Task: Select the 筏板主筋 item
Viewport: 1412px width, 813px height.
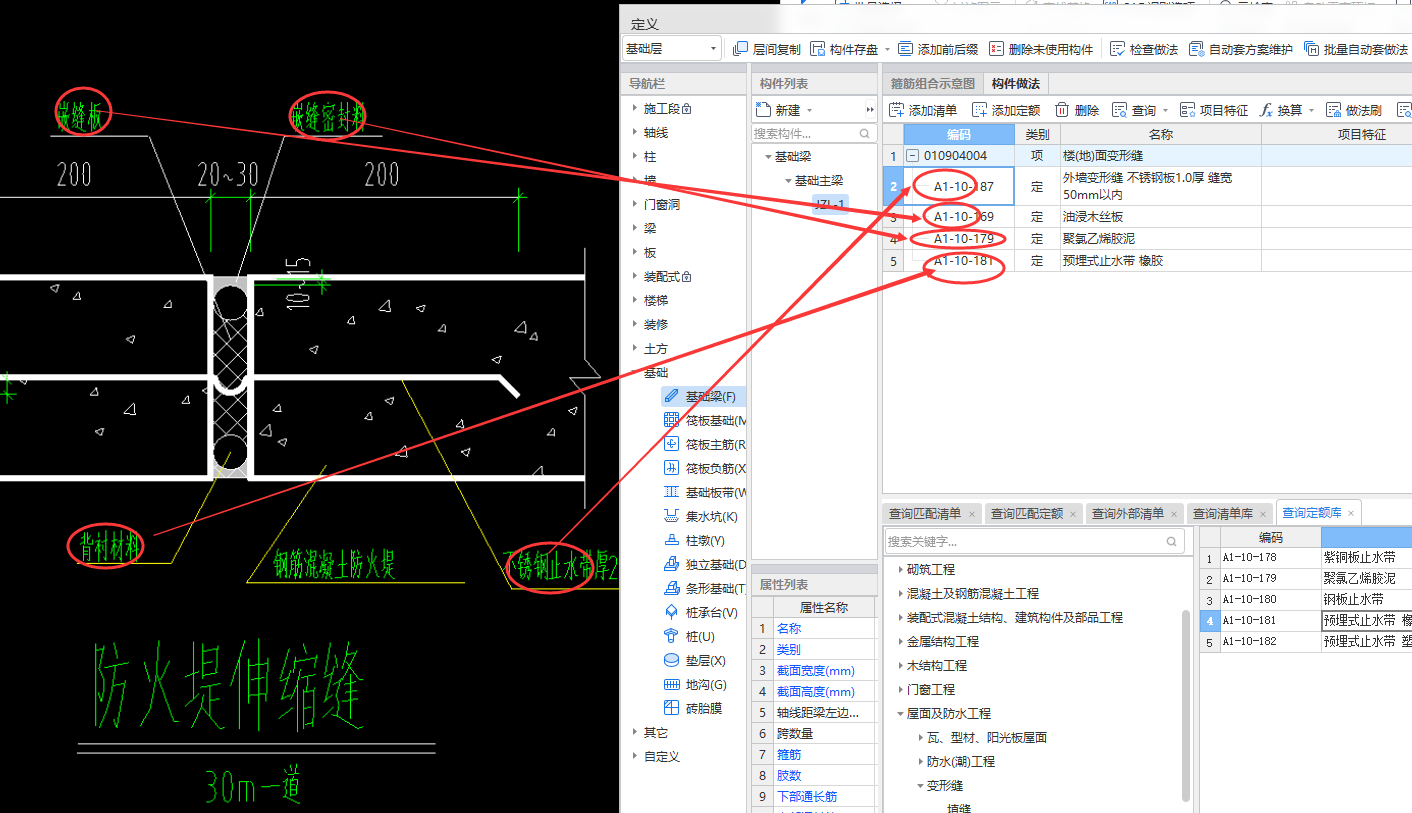Action: (704, 445)
